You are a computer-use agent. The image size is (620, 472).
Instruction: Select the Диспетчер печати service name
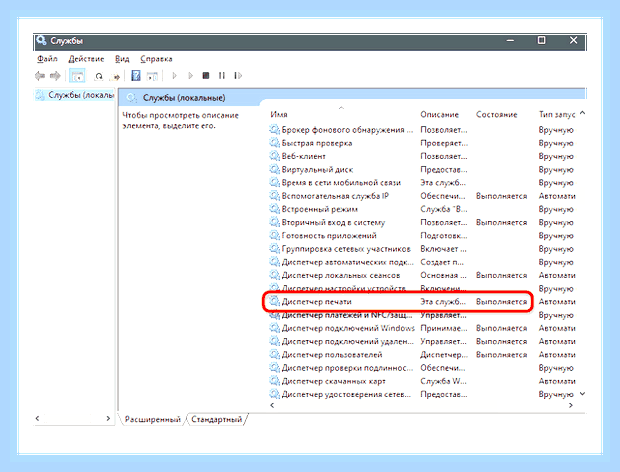click(316, 302)
